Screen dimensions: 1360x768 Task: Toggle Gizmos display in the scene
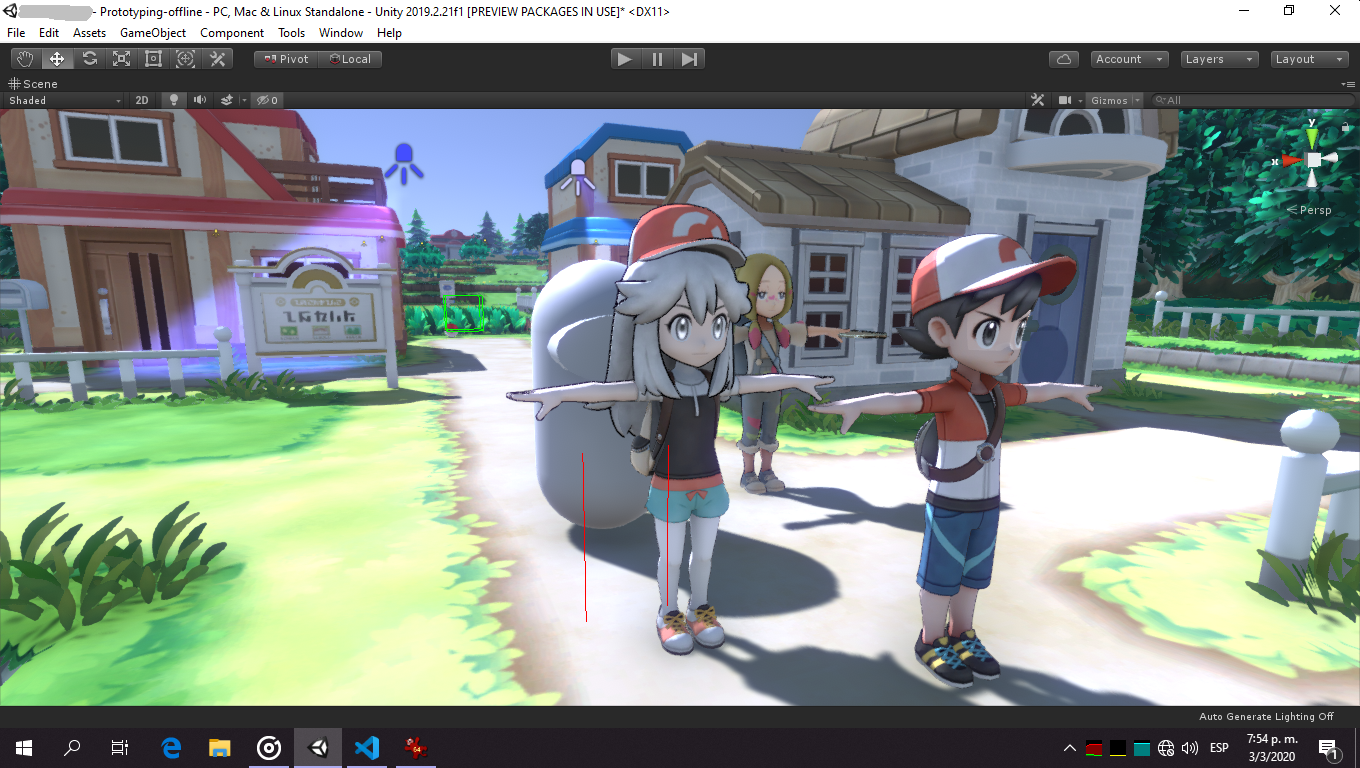coord(1109,100)
